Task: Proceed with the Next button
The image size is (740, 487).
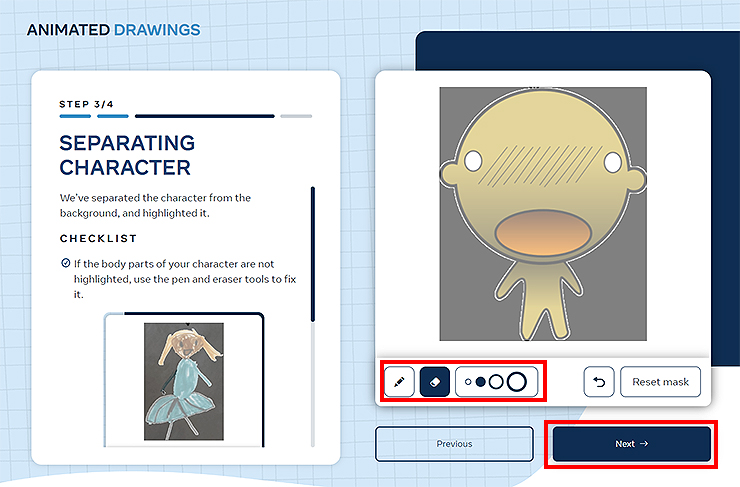Action: tap(631, 444)
